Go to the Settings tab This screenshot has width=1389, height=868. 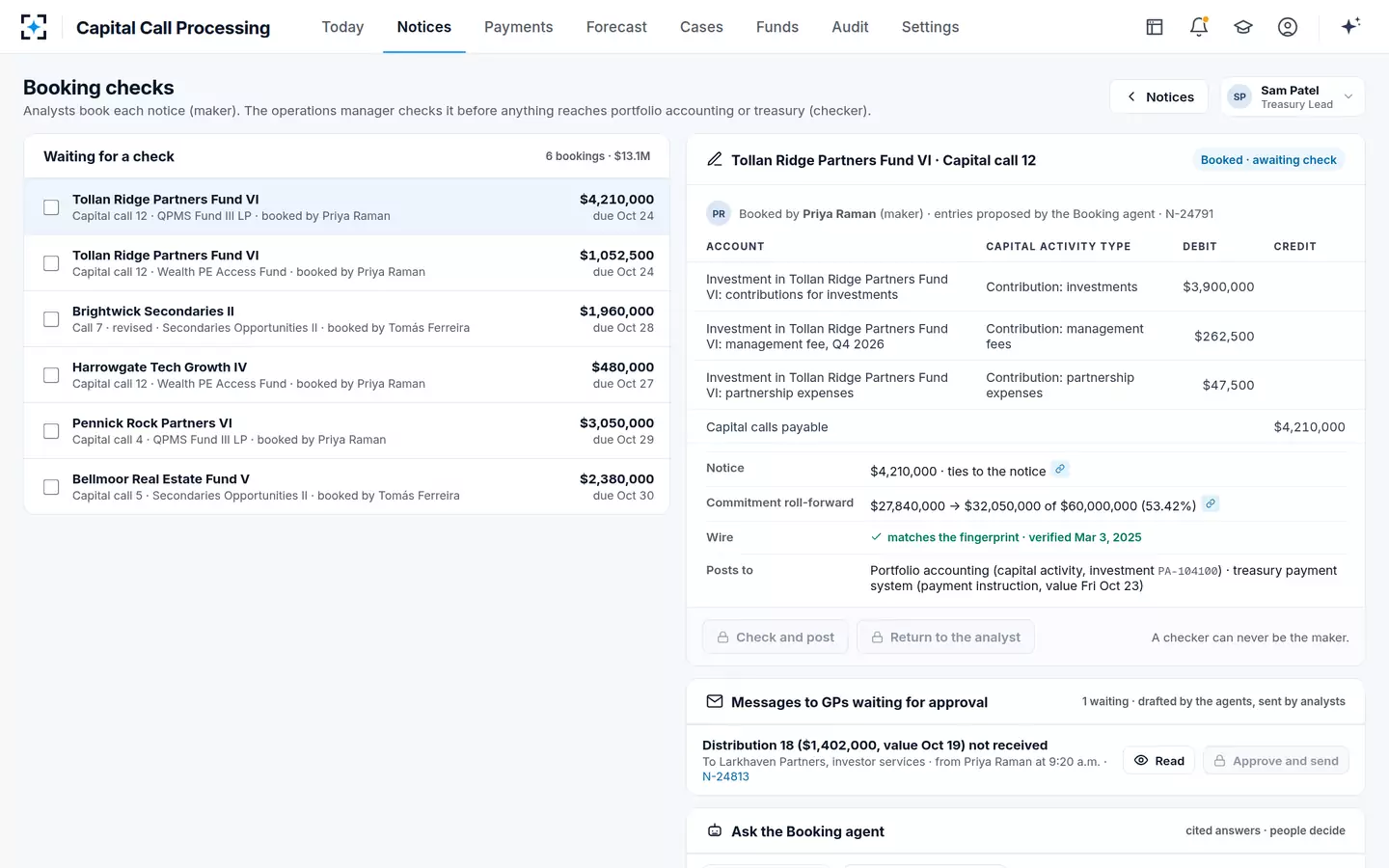tap(930, 27)
